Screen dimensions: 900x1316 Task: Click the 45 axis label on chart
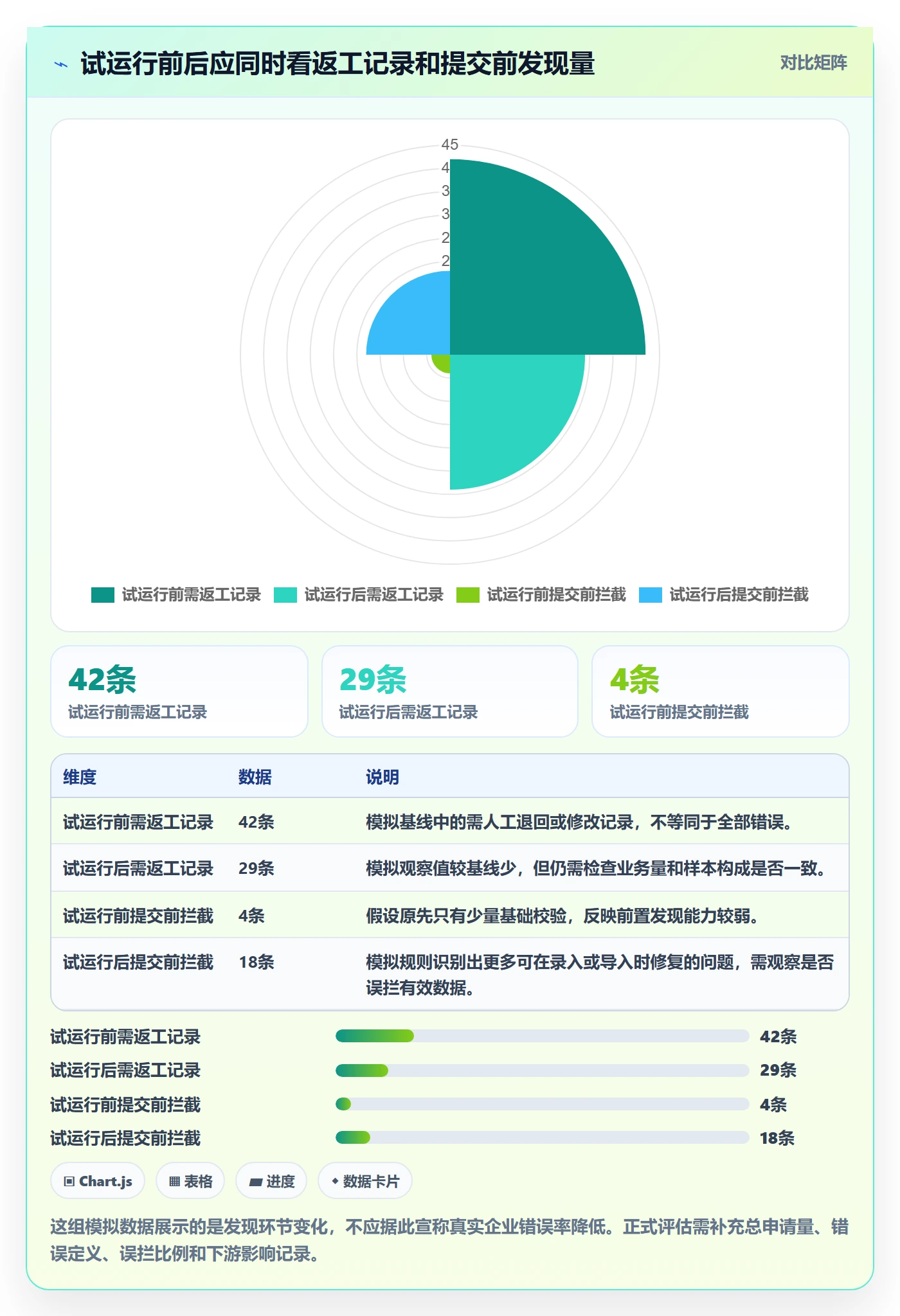(450, 145)
